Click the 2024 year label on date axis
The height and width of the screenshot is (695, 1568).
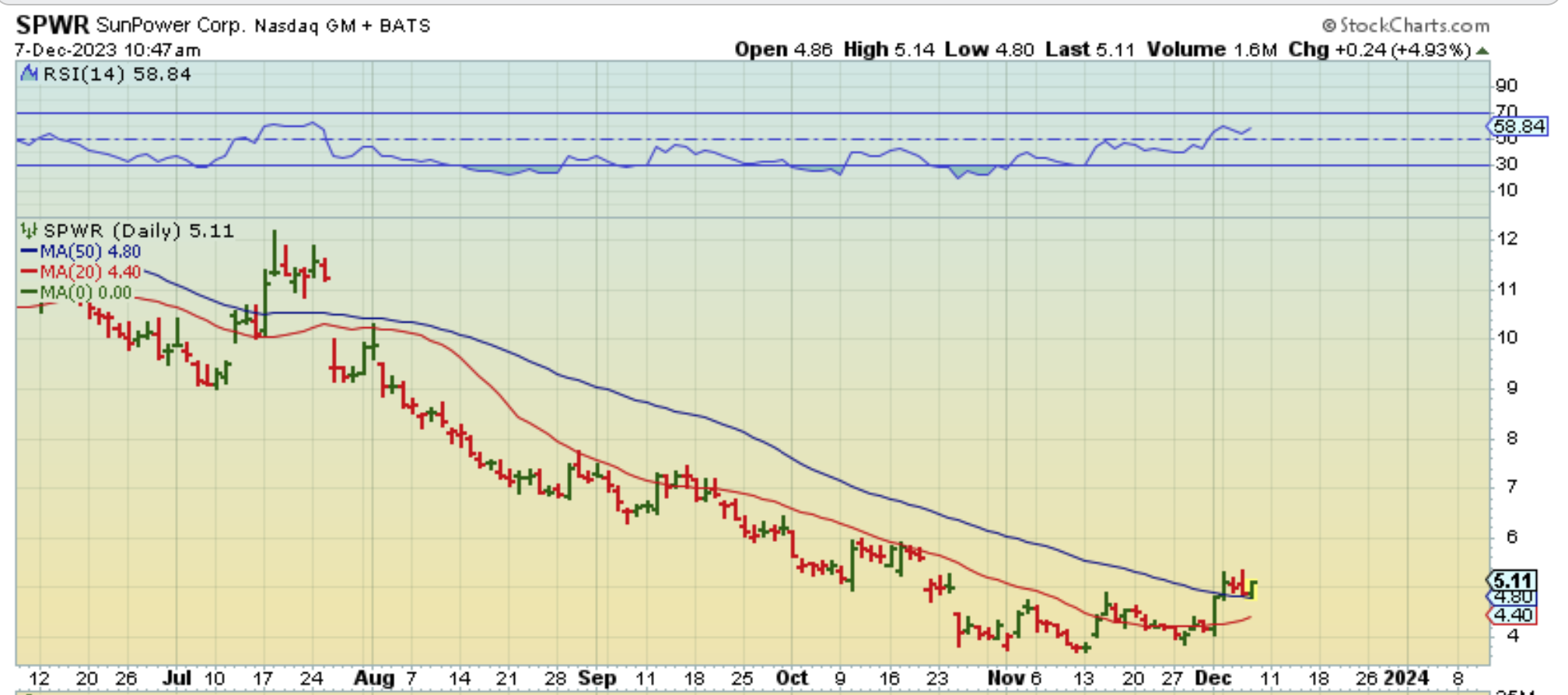1407,678
